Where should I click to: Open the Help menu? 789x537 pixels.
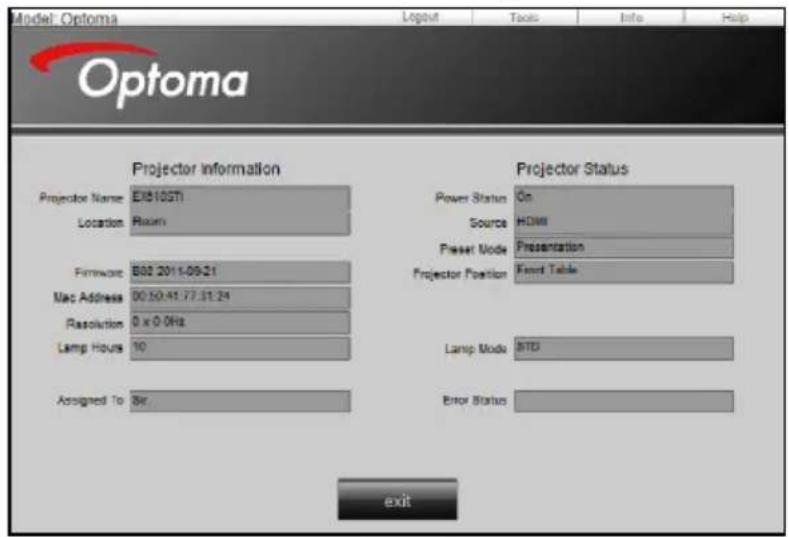click(x=735, y=18)
